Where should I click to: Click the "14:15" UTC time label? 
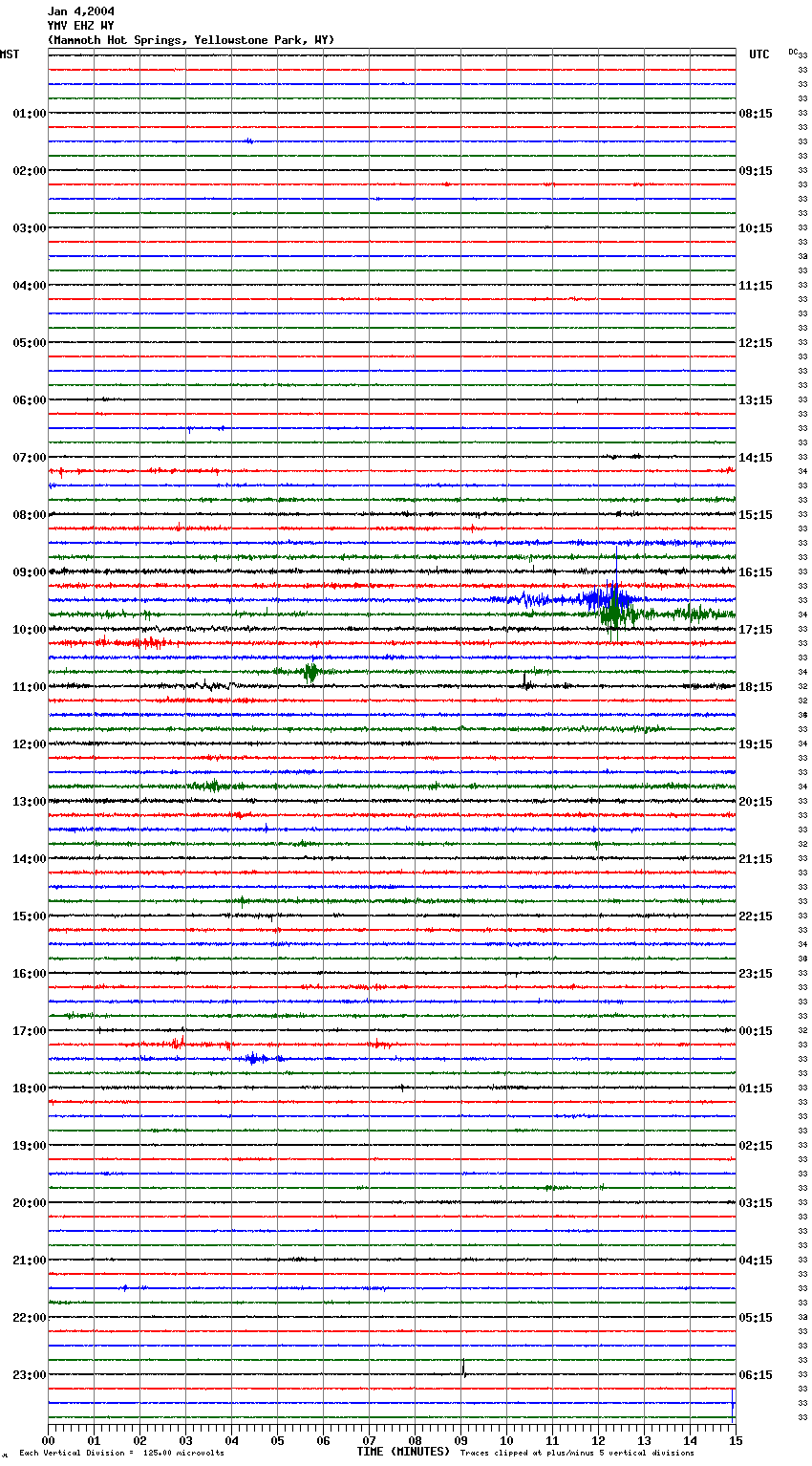[x=756, y=458]
